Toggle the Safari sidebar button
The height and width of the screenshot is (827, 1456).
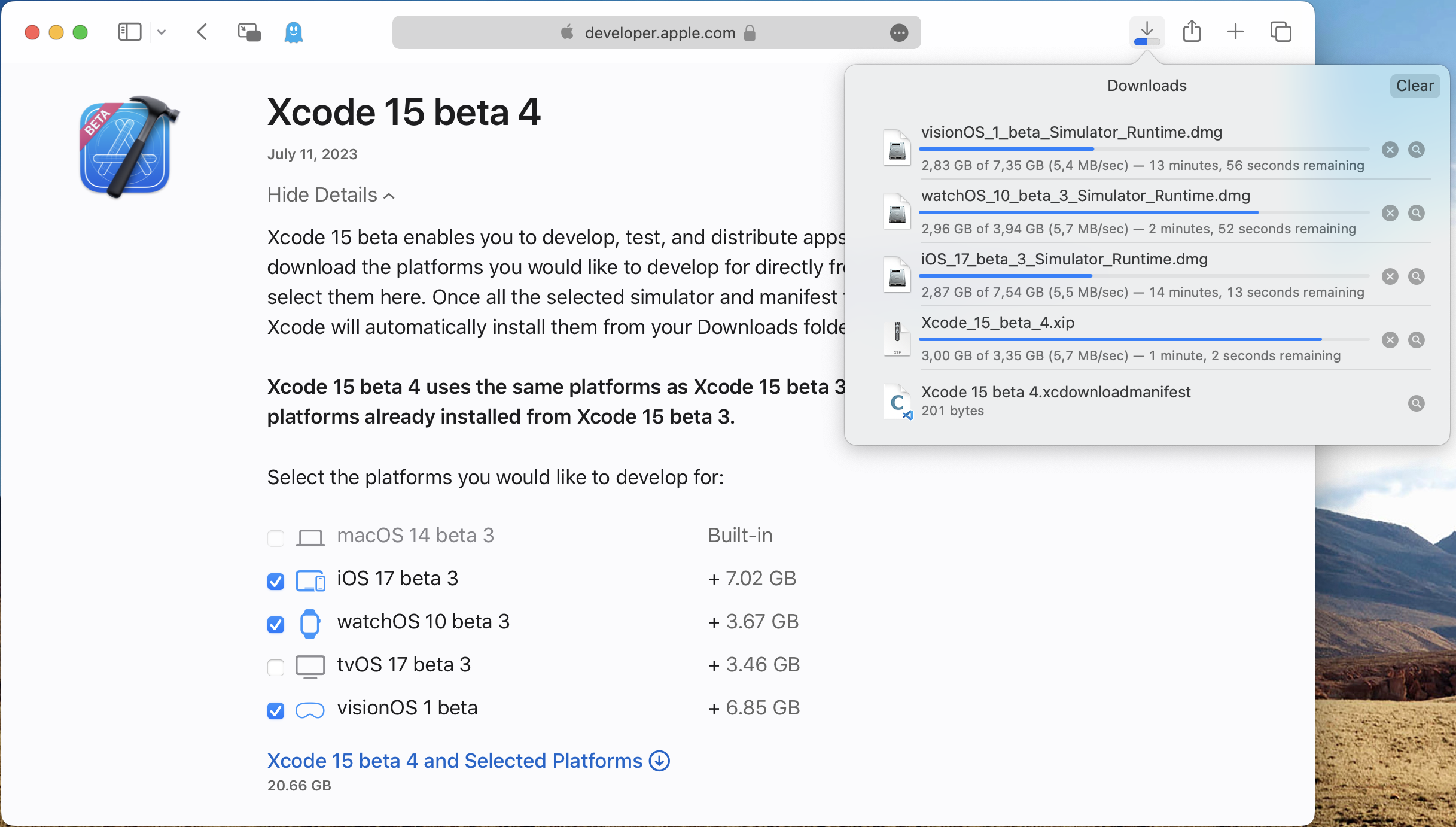coord(130,32)
